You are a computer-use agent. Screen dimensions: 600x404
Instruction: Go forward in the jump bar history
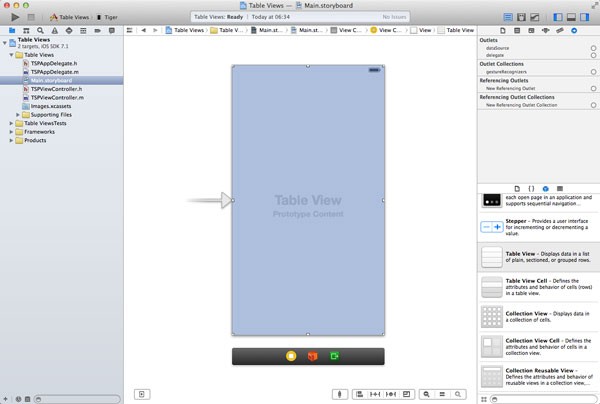click(155, 30)
